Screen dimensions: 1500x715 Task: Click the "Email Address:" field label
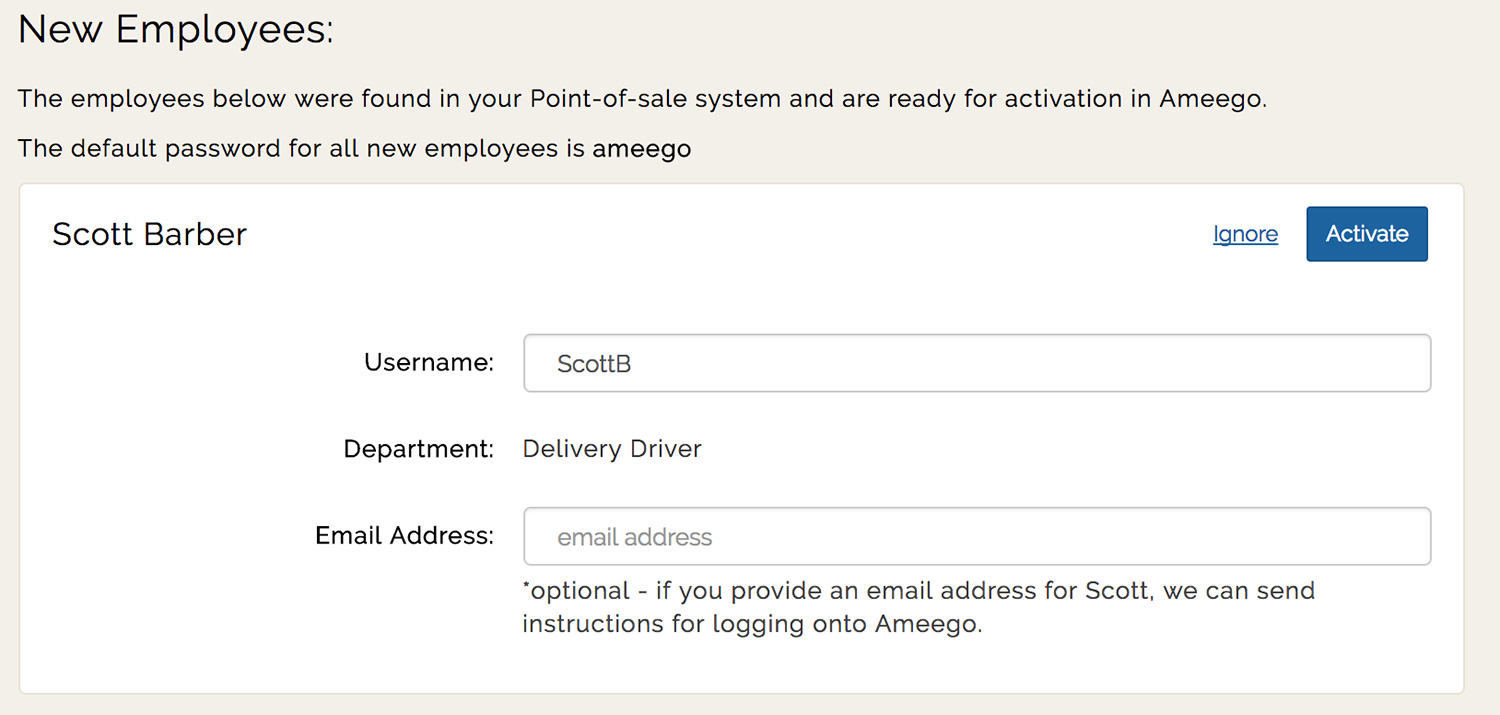click(x=404, y=536)
